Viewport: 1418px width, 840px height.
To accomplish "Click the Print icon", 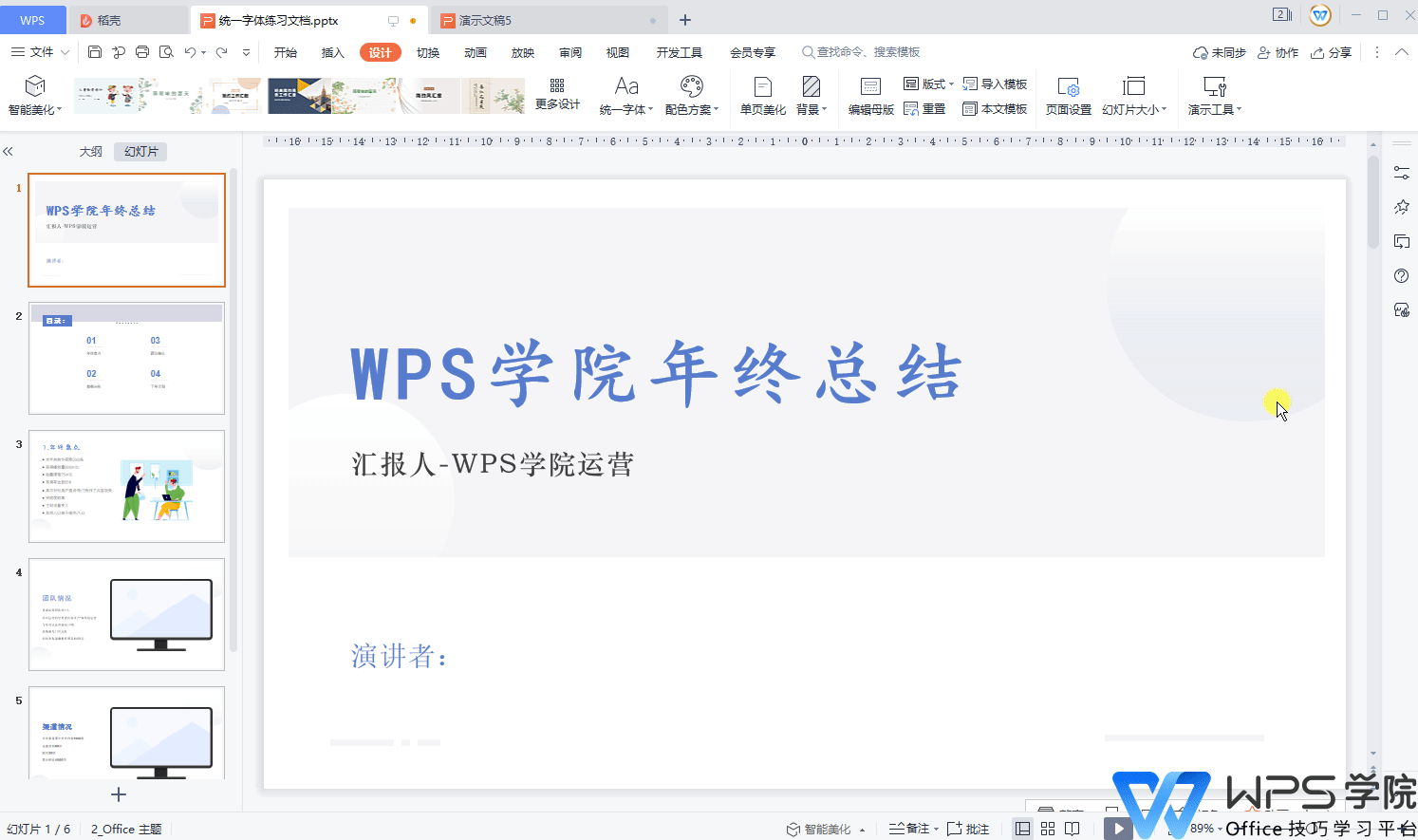I will (x=142, y=52).
